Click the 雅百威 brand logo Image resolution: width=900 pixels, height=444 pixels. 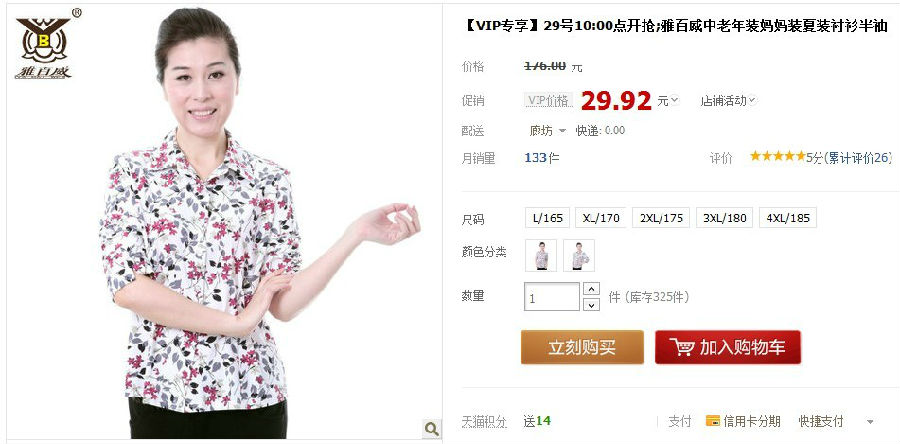[47, 44]
